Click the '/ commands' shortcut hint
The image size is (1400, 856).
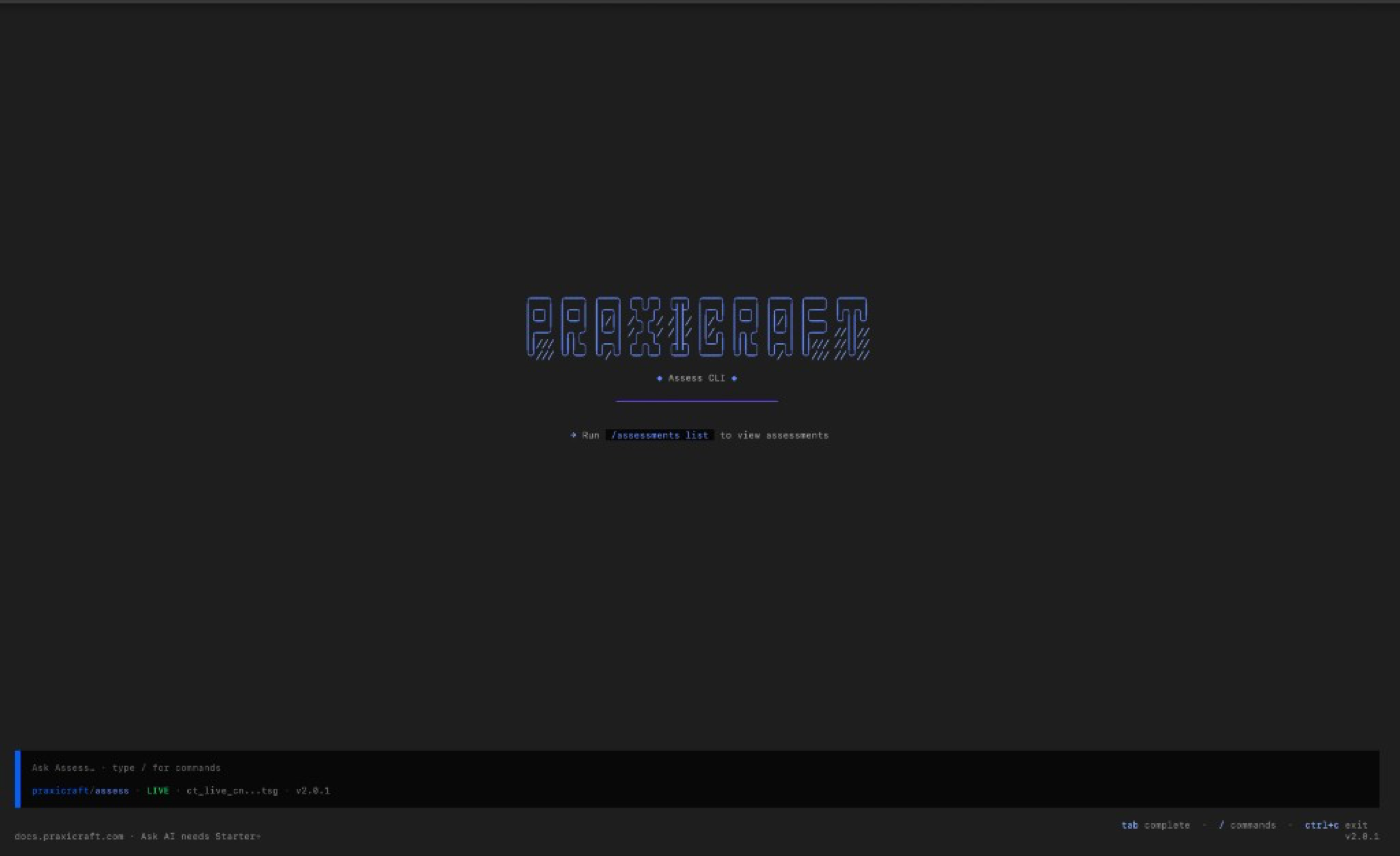coord(1247,825)
